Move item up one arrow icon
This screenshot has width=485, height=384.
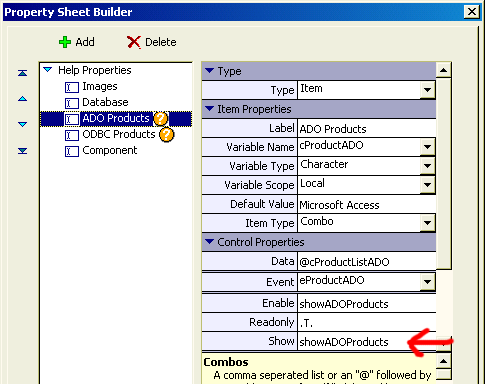click(x=22, y=99)
